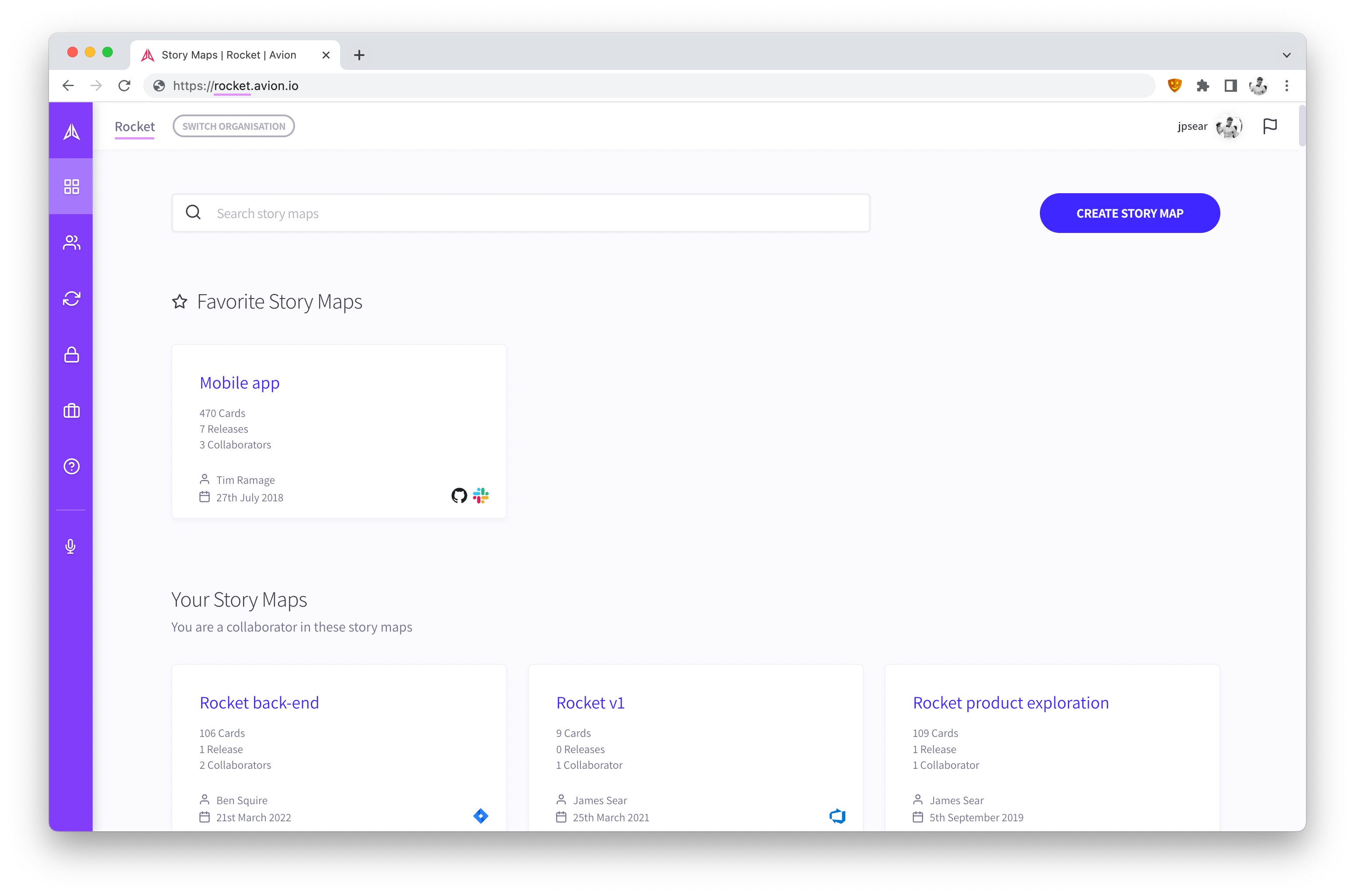Image resolution: width=1355 pixels, height=896 pixels.
Task: Reload the page with refresh icon
Action: pos(124,86)
